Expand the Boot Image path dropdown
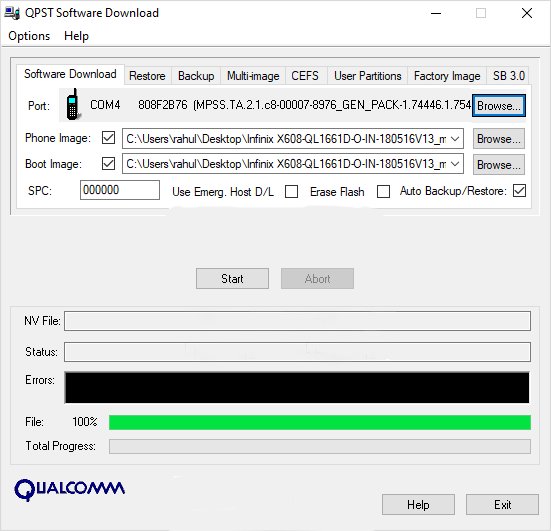The height and width of the screenshot is (531, 551). (455, 164)
